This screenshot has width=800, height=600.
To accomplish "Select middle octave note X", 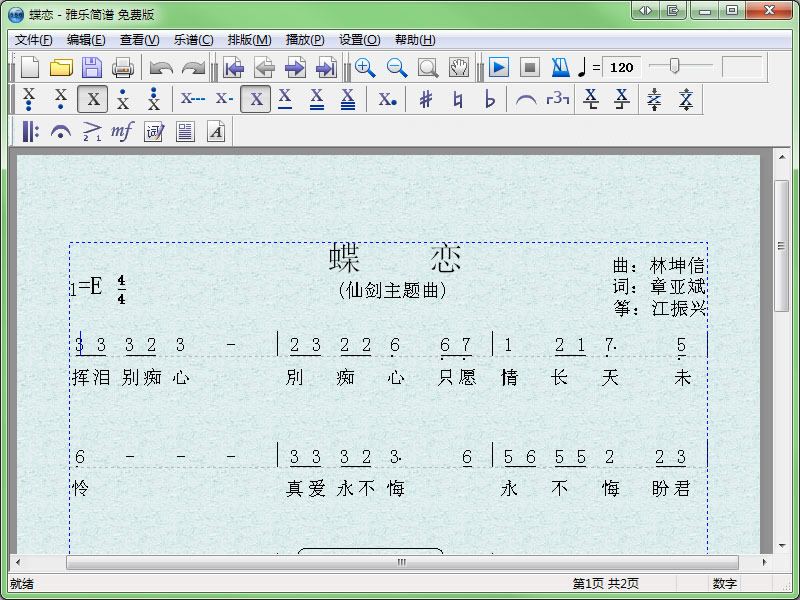I will 93,99.
